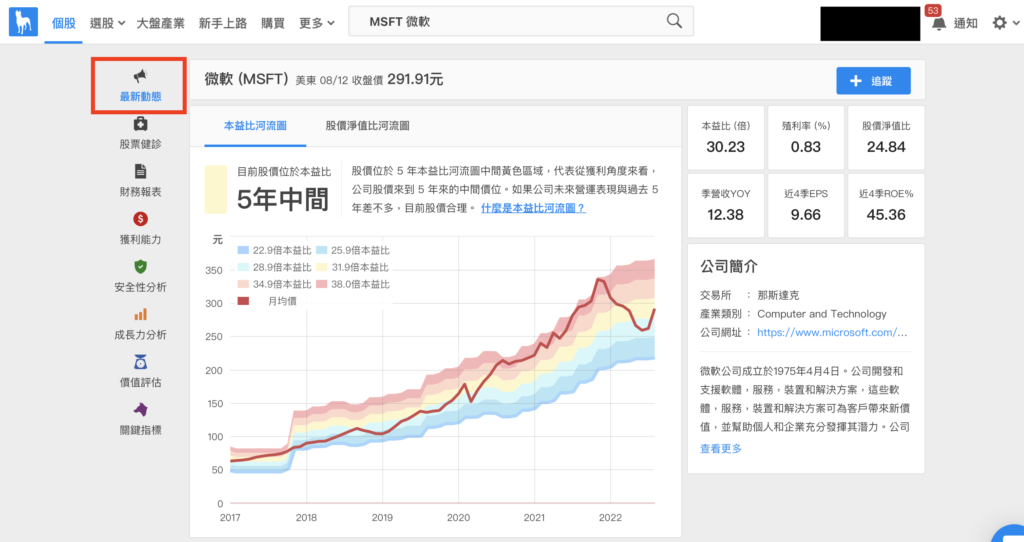Click 通知 label in header
This screenshot has height=542, width=1024.
965,24
